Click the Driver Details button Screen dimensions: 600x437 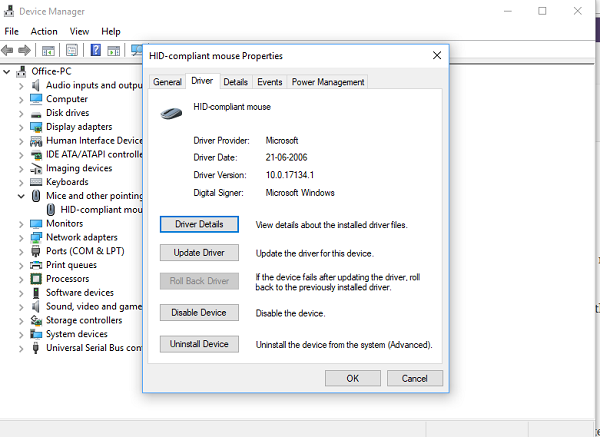(x=200, y=224)
